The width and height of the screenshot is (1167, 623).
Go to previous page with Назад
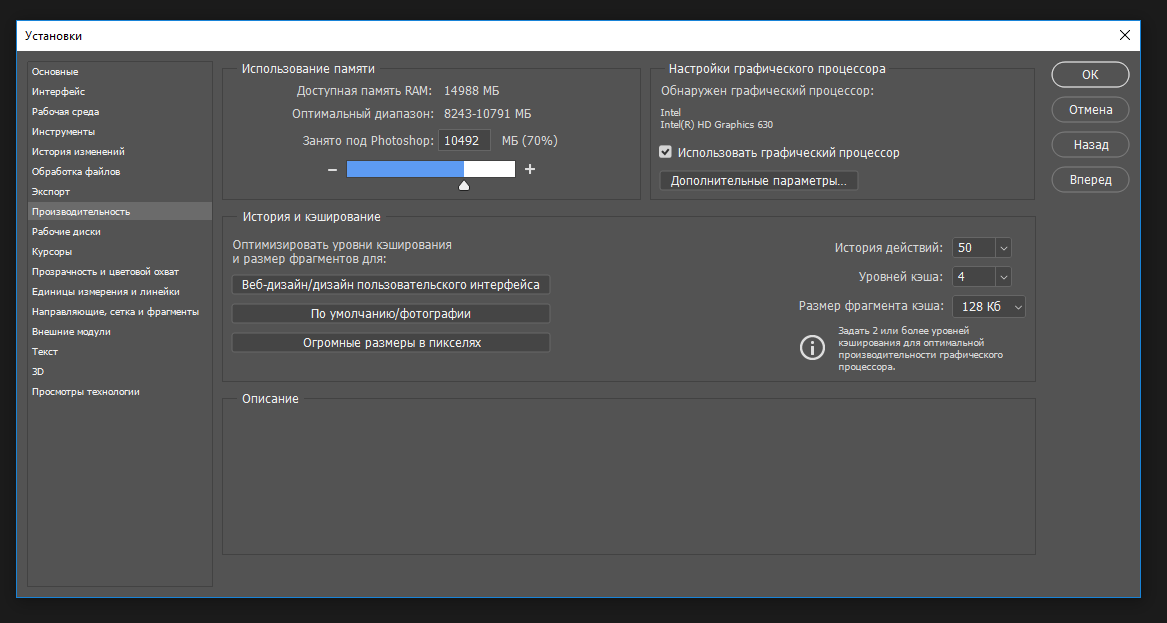click(x=1090, y=144)
